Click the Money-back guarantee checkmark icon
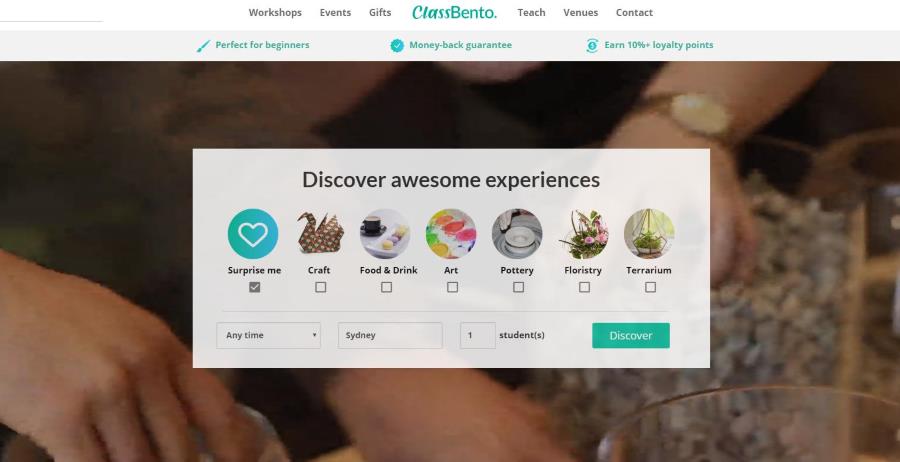The height and width of the screenshot is (462, 900). point(397,45)
